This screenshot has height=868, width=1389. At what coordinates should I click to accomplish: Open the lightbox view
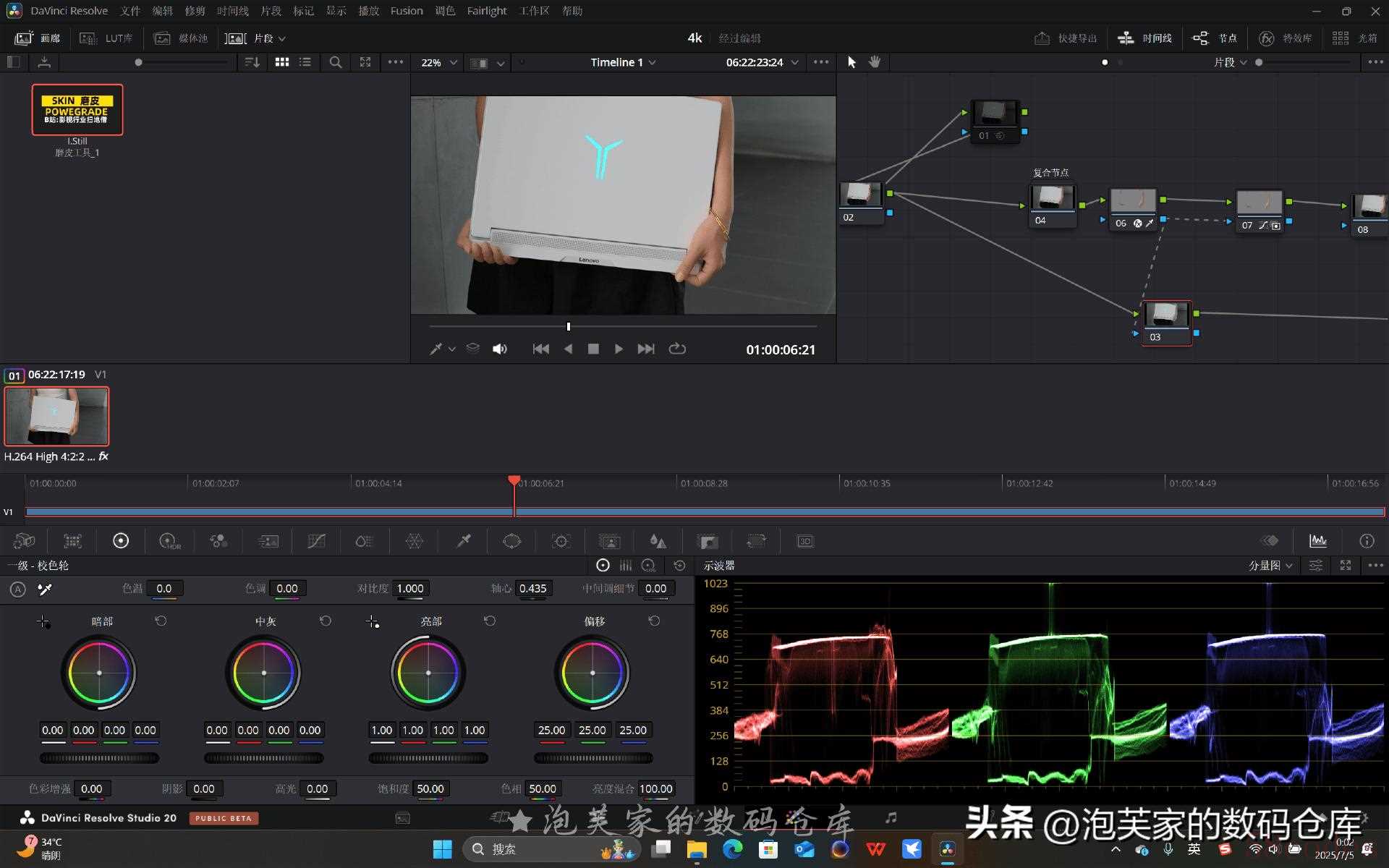click(x=1354, y=38)
